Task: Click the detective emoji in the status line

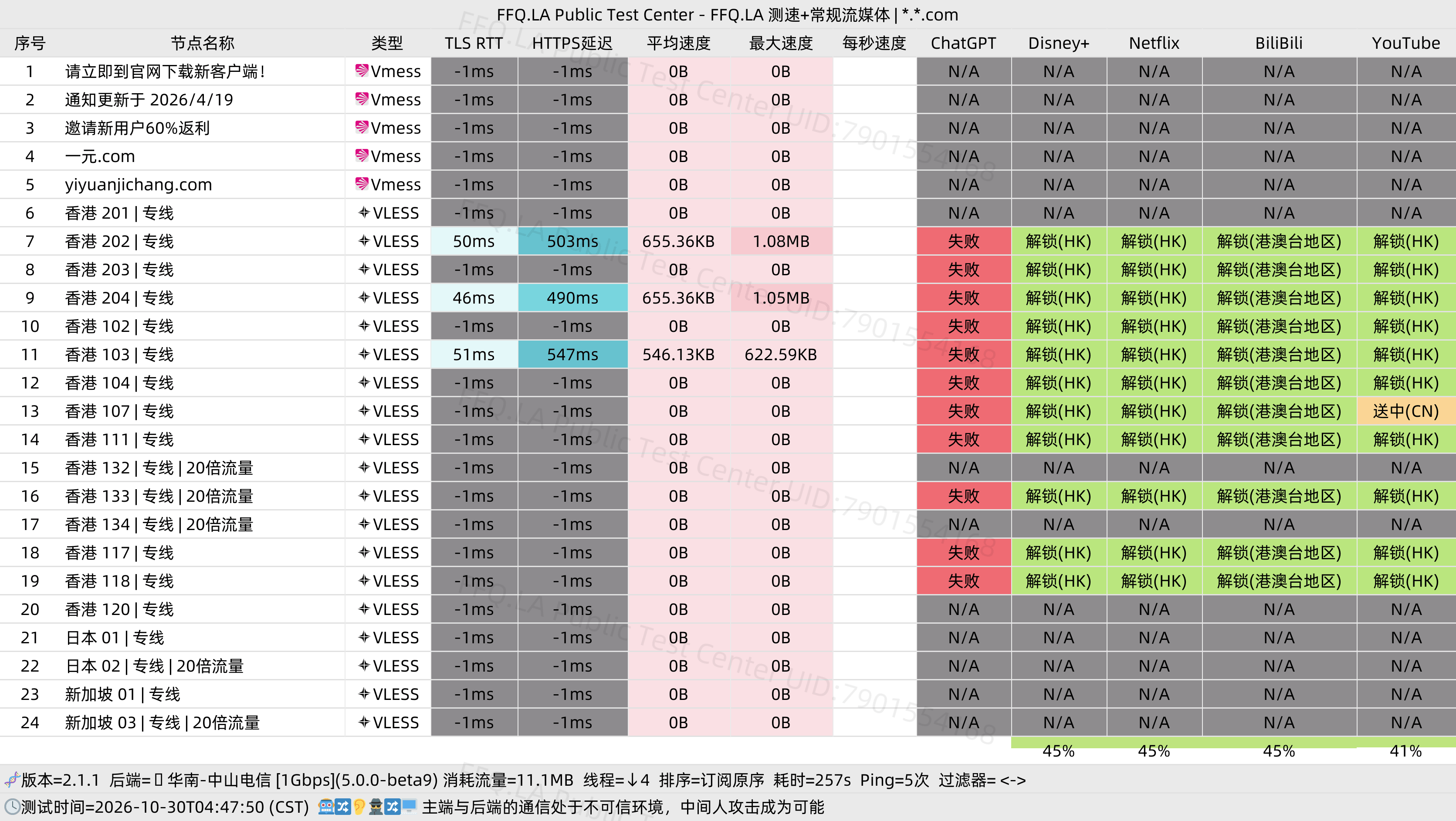Action: (x=376, y=807)
